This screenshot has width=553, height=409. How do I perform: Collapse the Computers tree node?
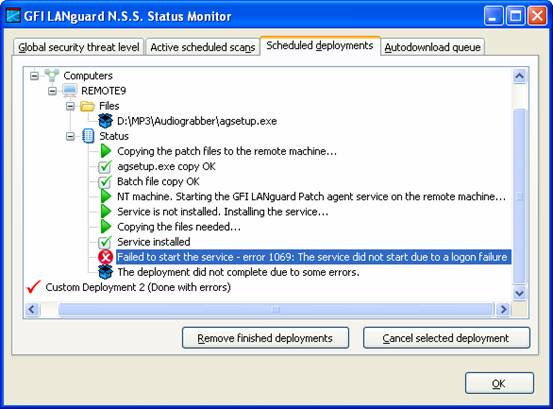[x=34, y=76]
